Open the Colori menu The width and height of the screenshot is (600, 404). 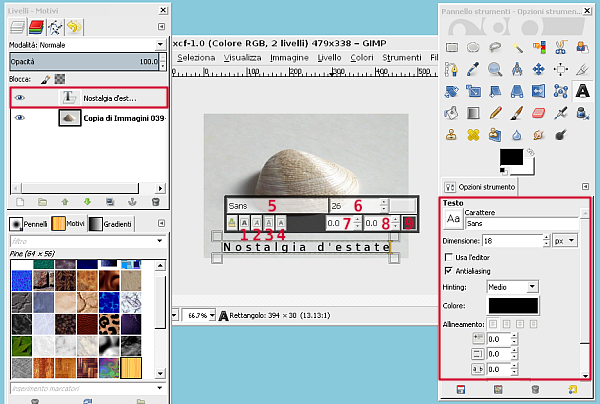pos(361,58)
